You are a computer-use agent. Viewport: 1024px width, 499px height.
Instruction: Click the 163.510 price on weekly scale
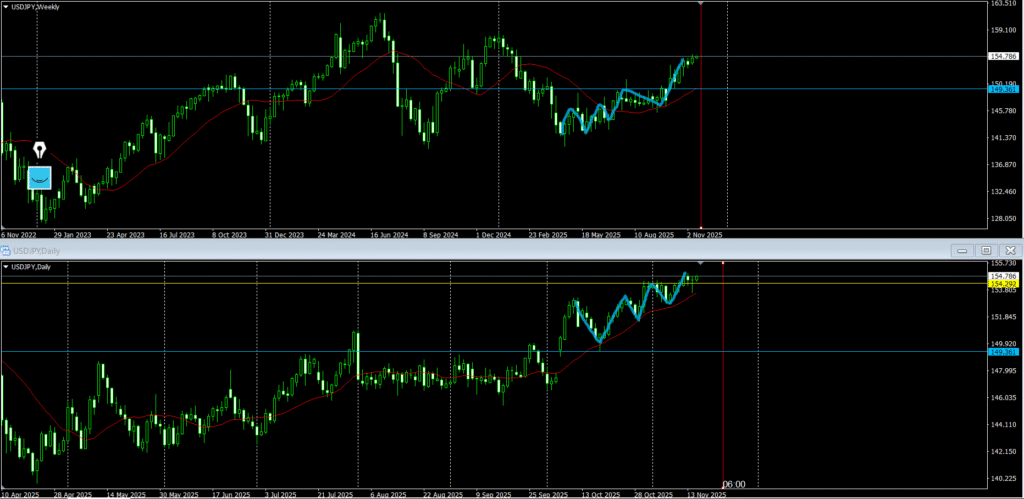point(1003,4)
